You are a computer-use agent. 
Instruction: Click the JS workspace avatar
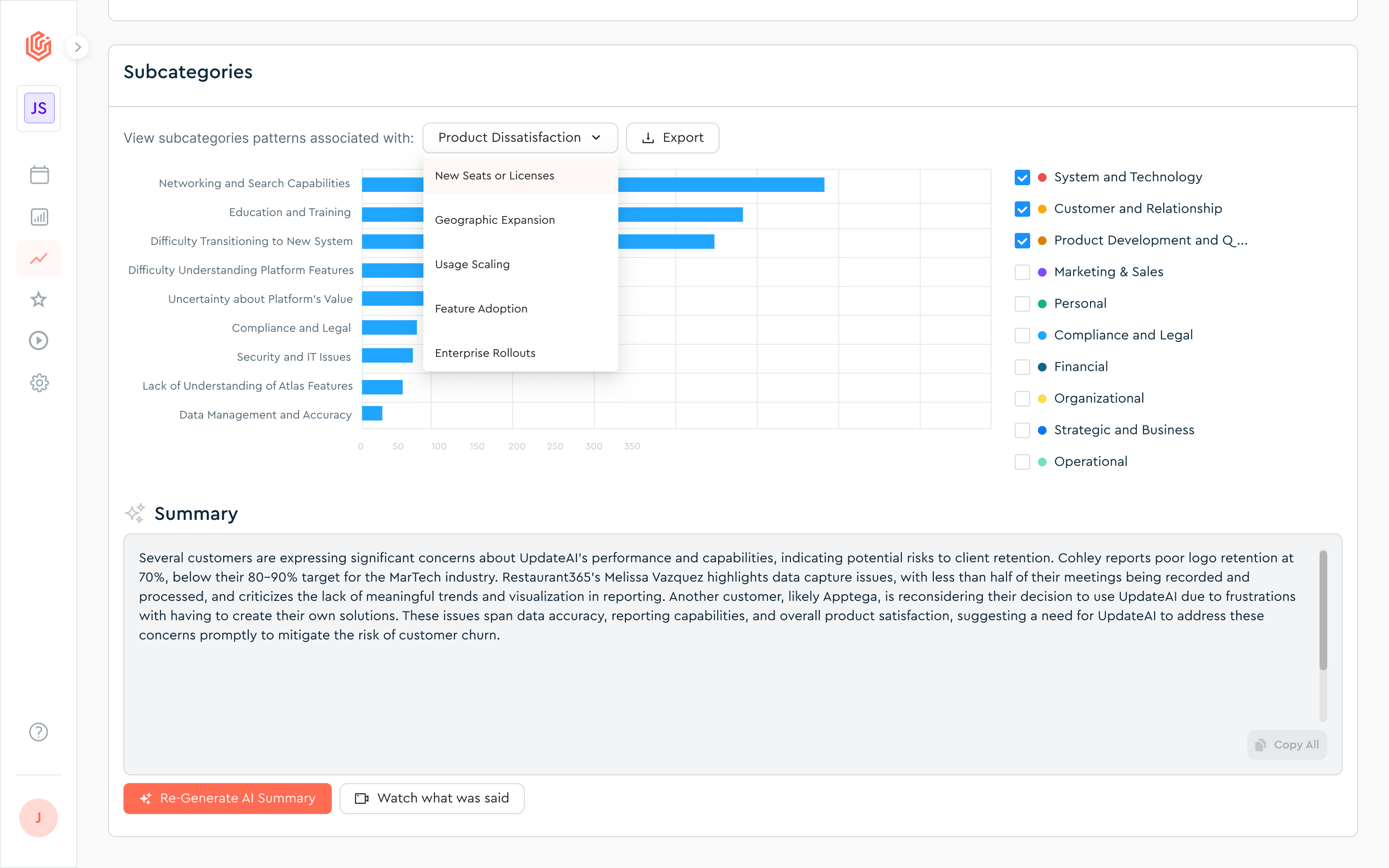click(x=39, y=108)
